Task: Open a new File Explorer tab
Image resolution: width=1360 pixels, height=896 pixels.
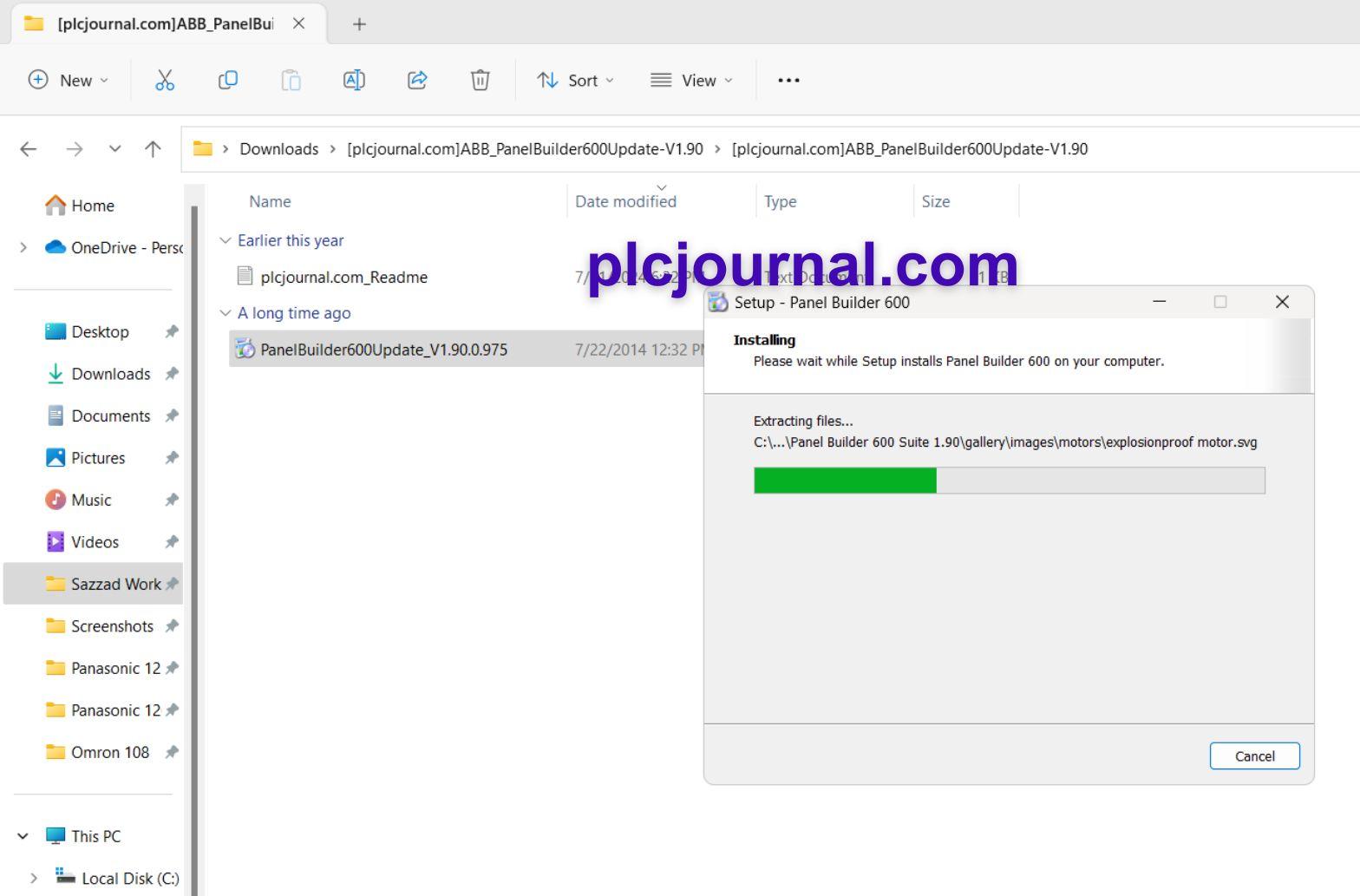Action: 359,24
